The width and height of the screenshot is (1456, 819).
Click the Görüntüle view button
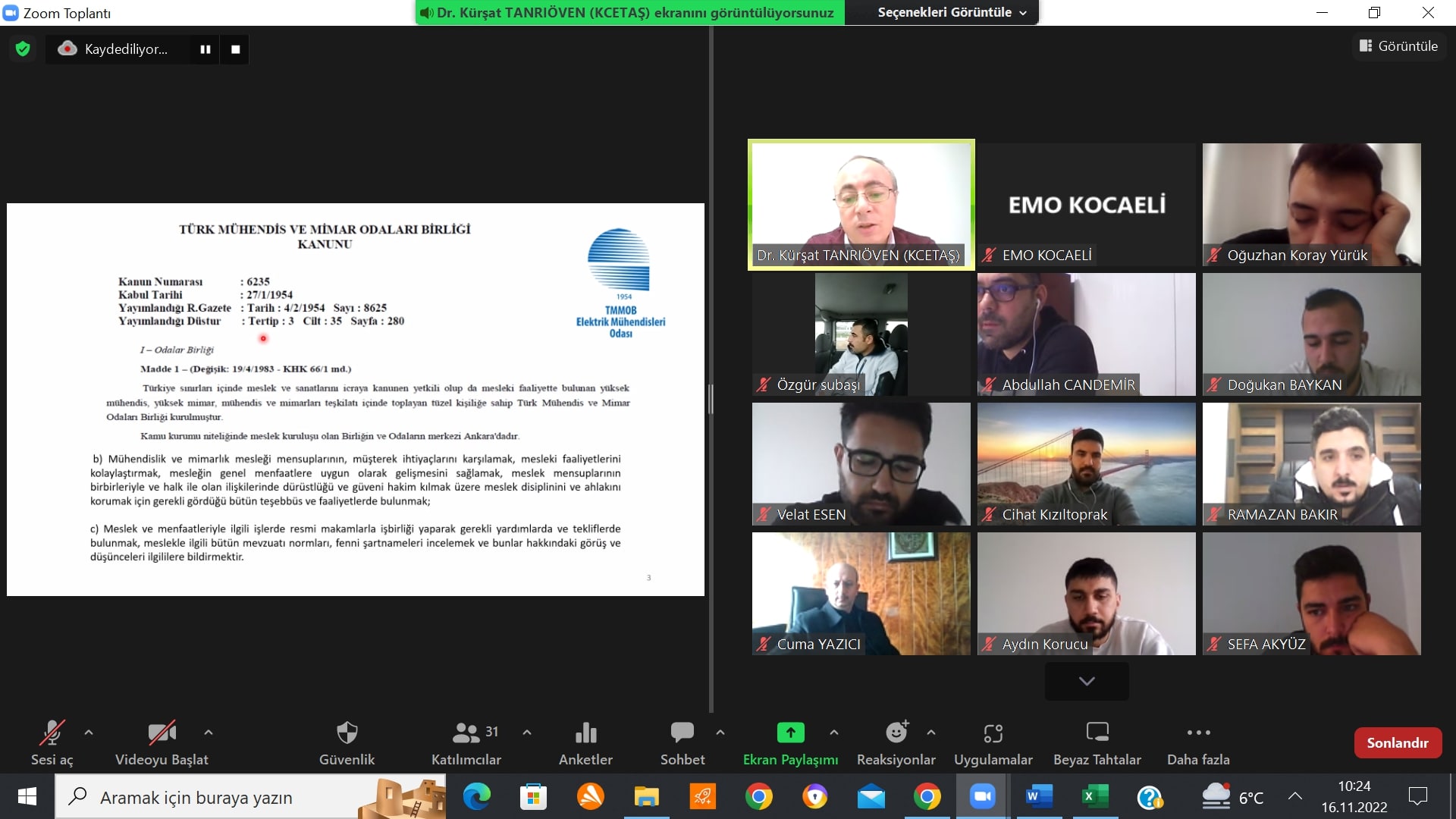point(1398,46)
